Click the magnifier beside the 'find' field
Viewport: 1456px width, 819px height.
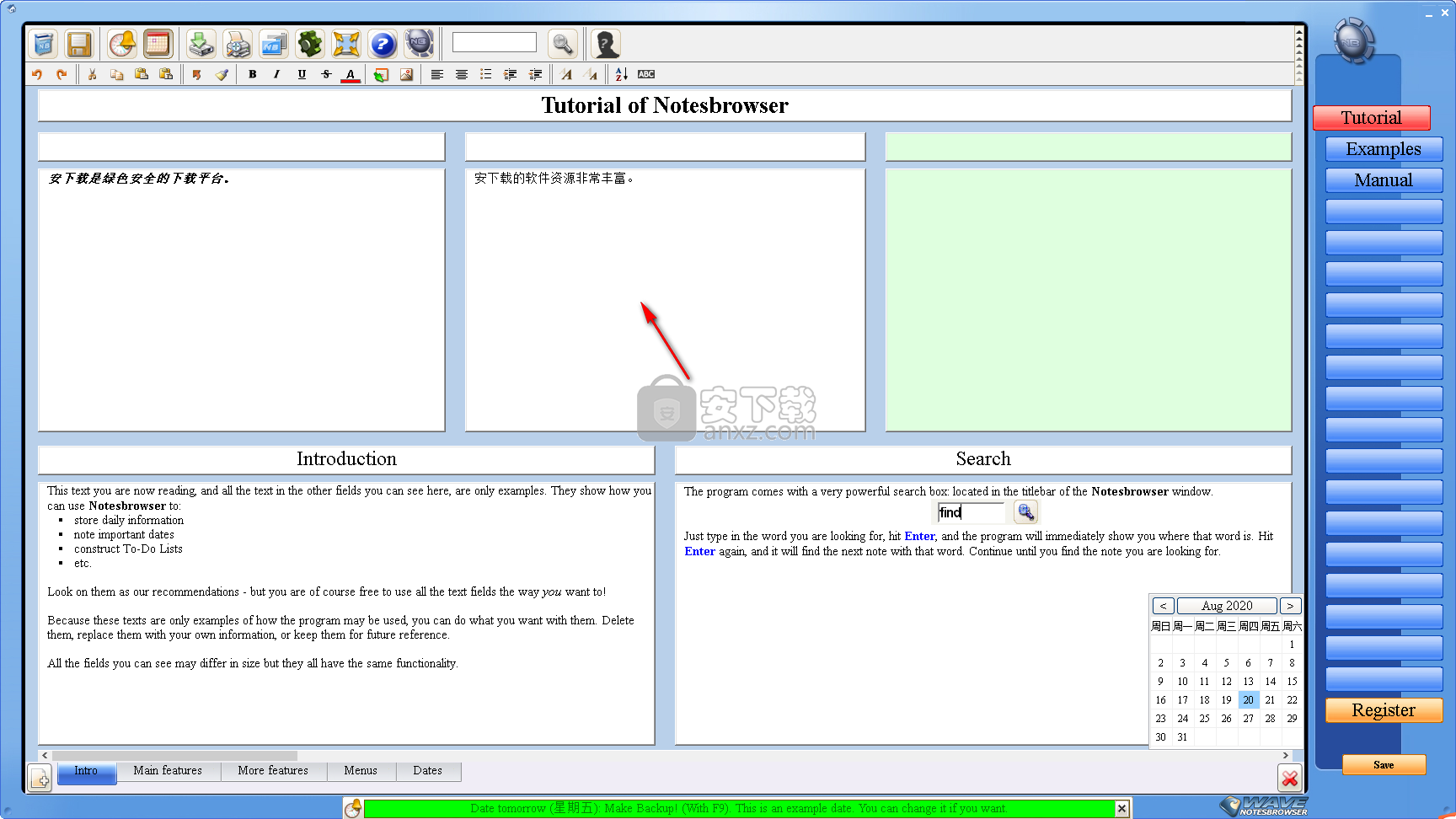(x=1025, y=512)
